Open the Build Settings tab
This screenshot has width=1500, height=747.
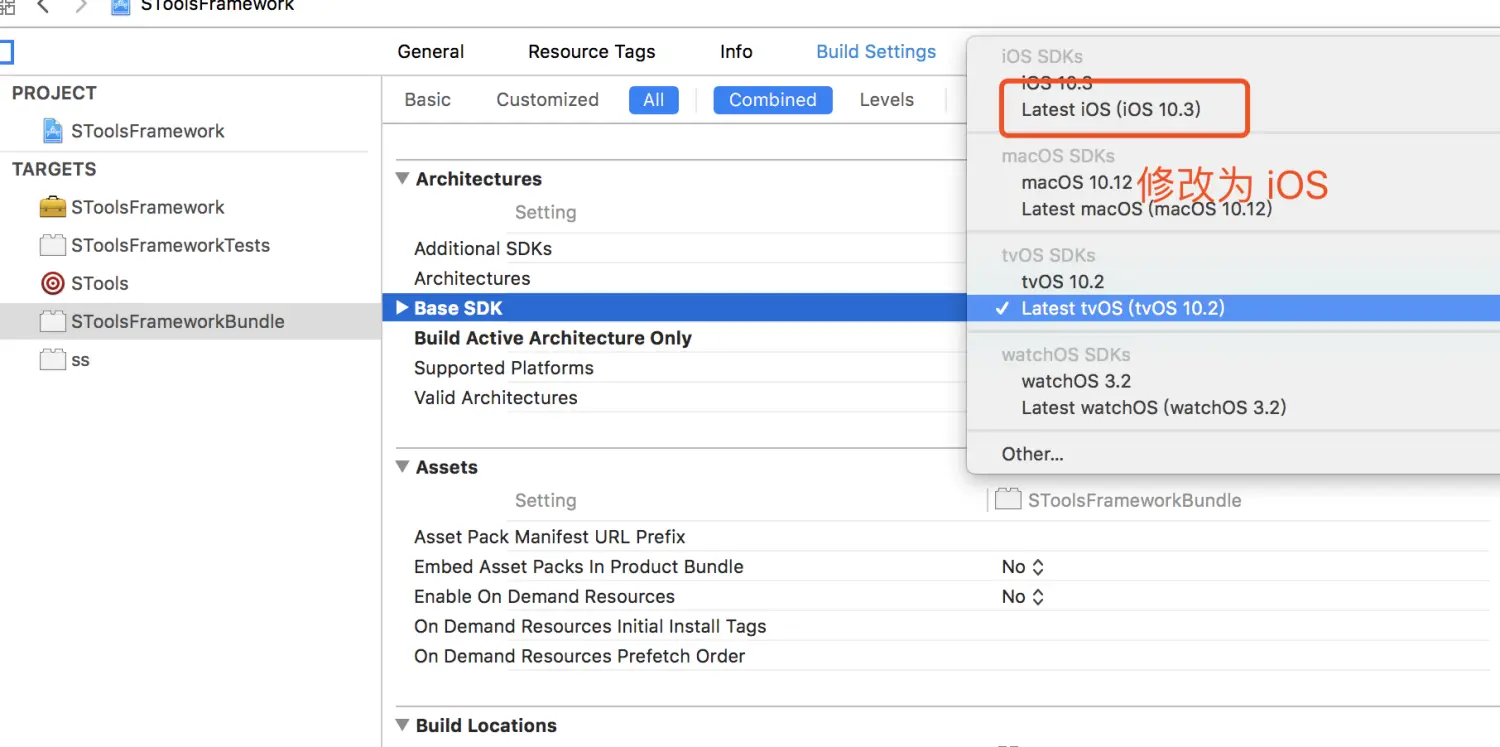coord(876,52)
